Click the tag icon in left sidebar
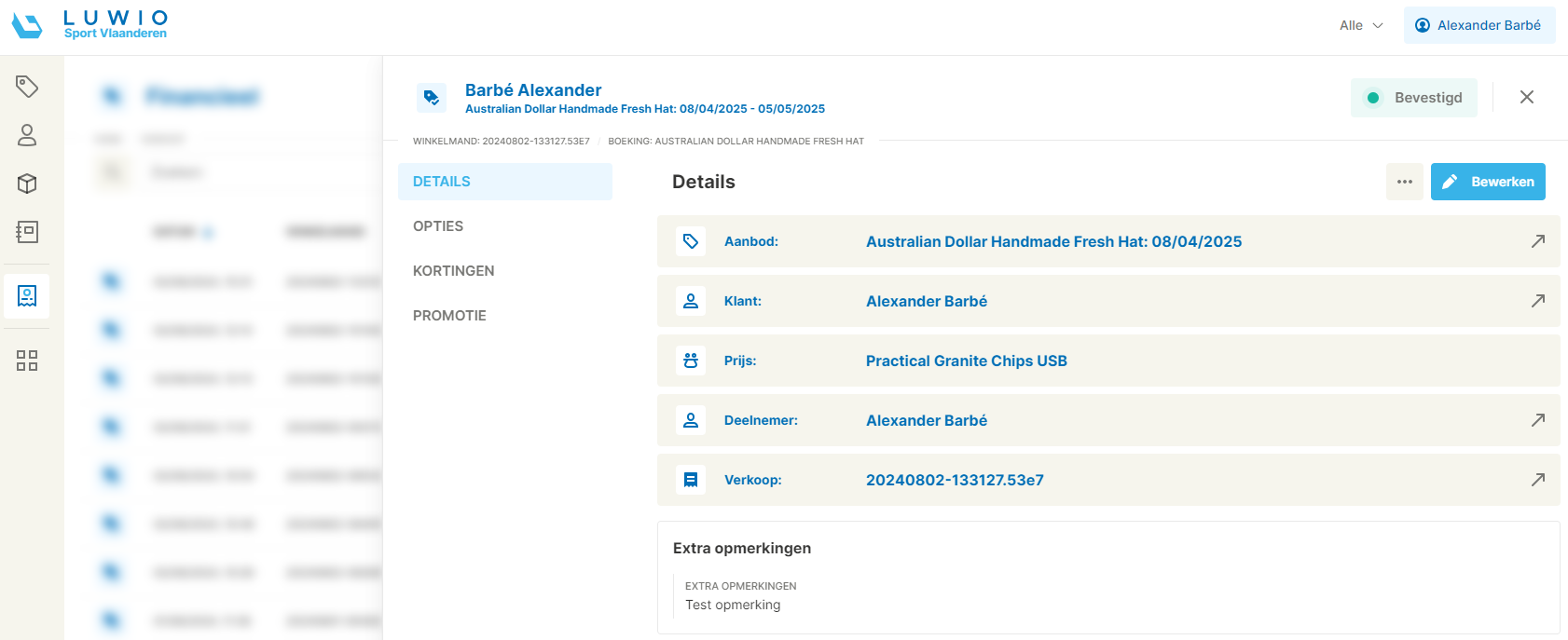 coord(27,87)
